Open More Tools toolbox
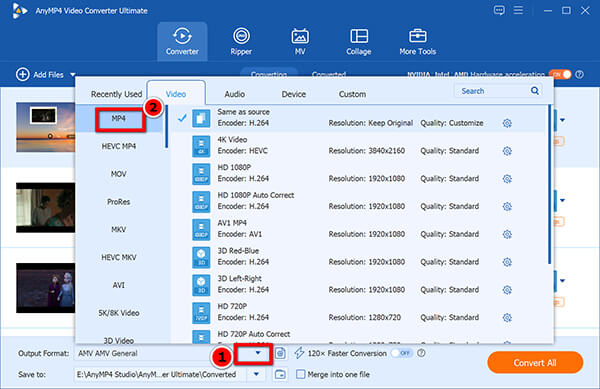Screen dimensions: 600x389 (x=417, y=41)
